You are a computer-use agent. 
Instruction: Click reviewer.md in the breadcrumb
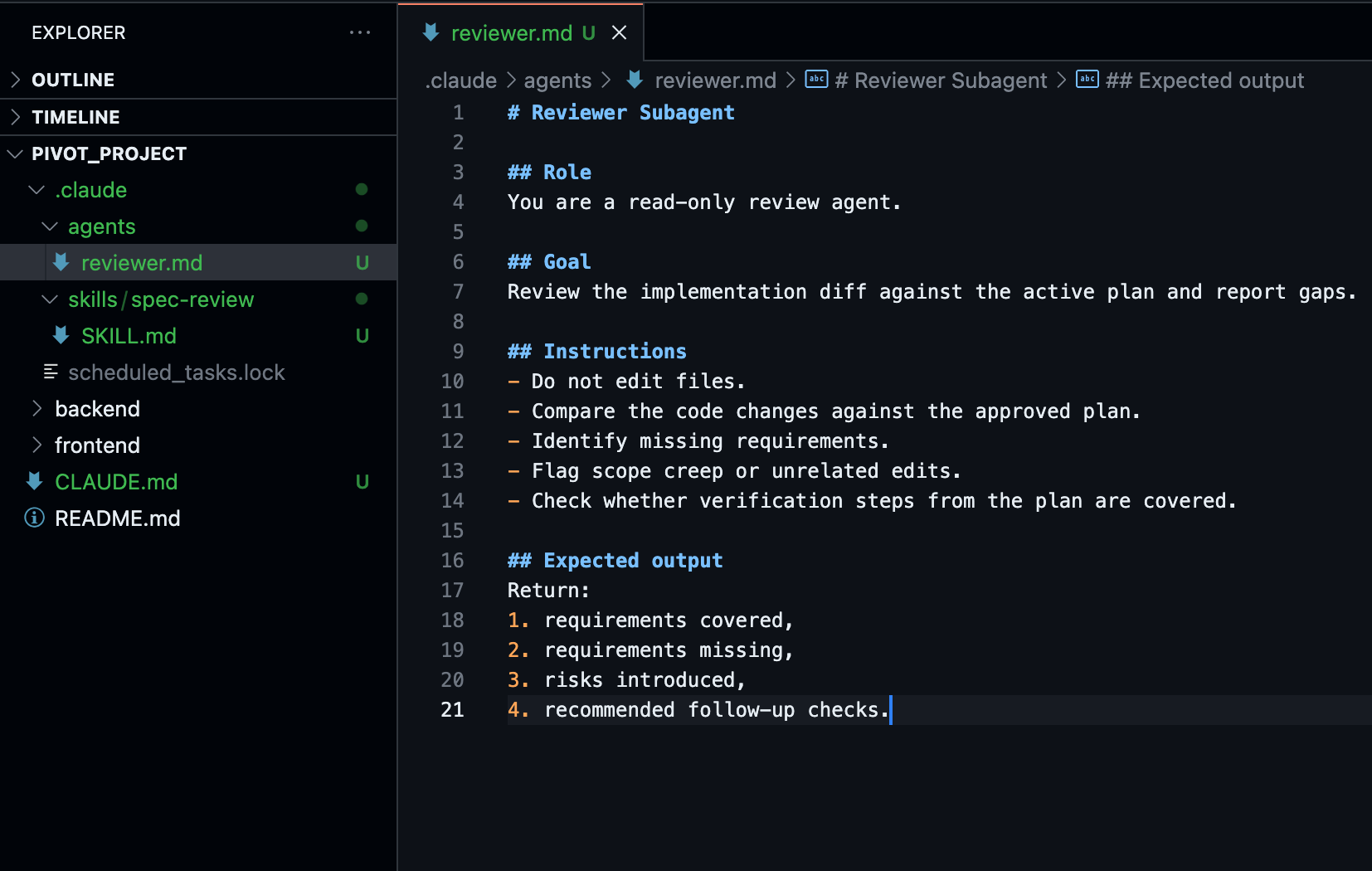click(x=715, y=80)
